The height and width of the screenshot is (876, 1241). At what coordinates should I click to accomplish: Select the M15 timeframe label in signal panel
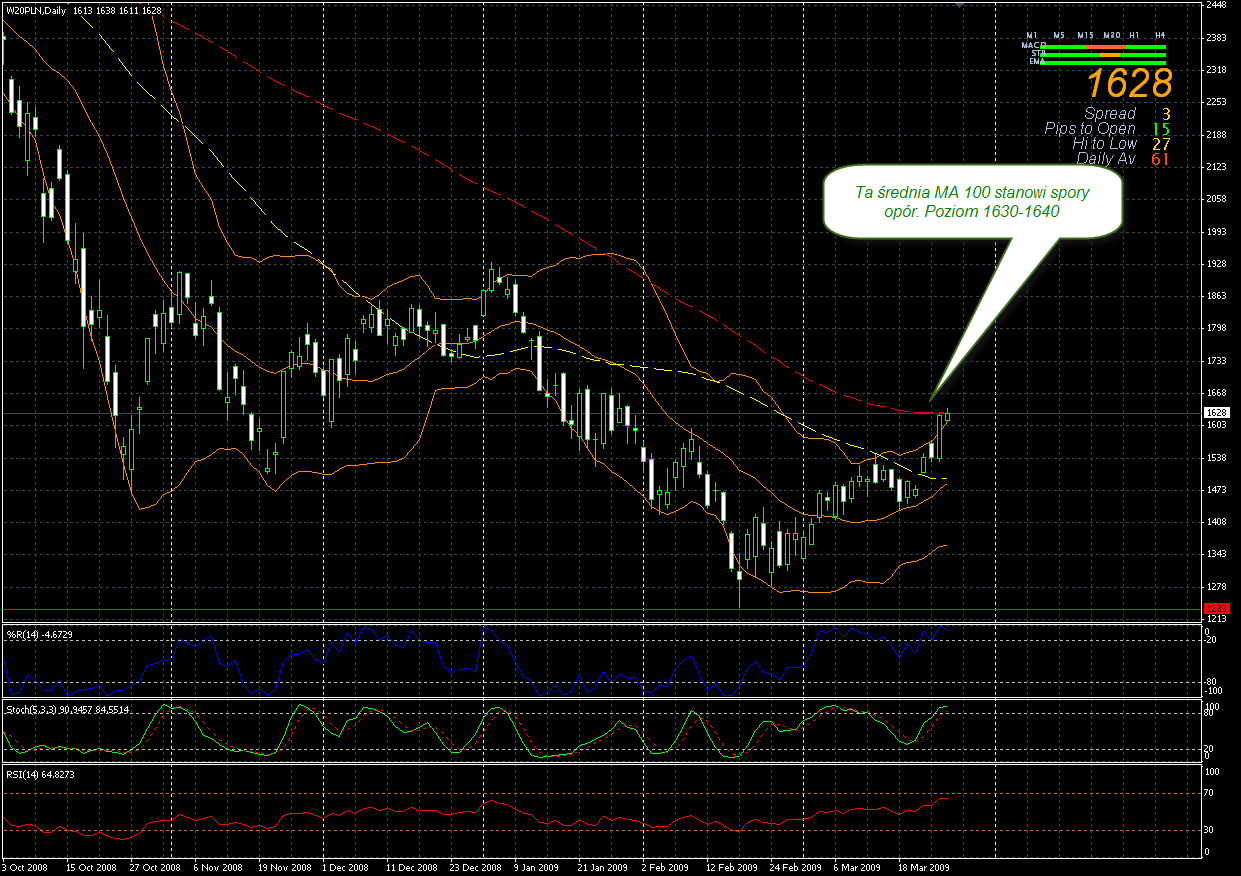click(x=1086, y=36)
